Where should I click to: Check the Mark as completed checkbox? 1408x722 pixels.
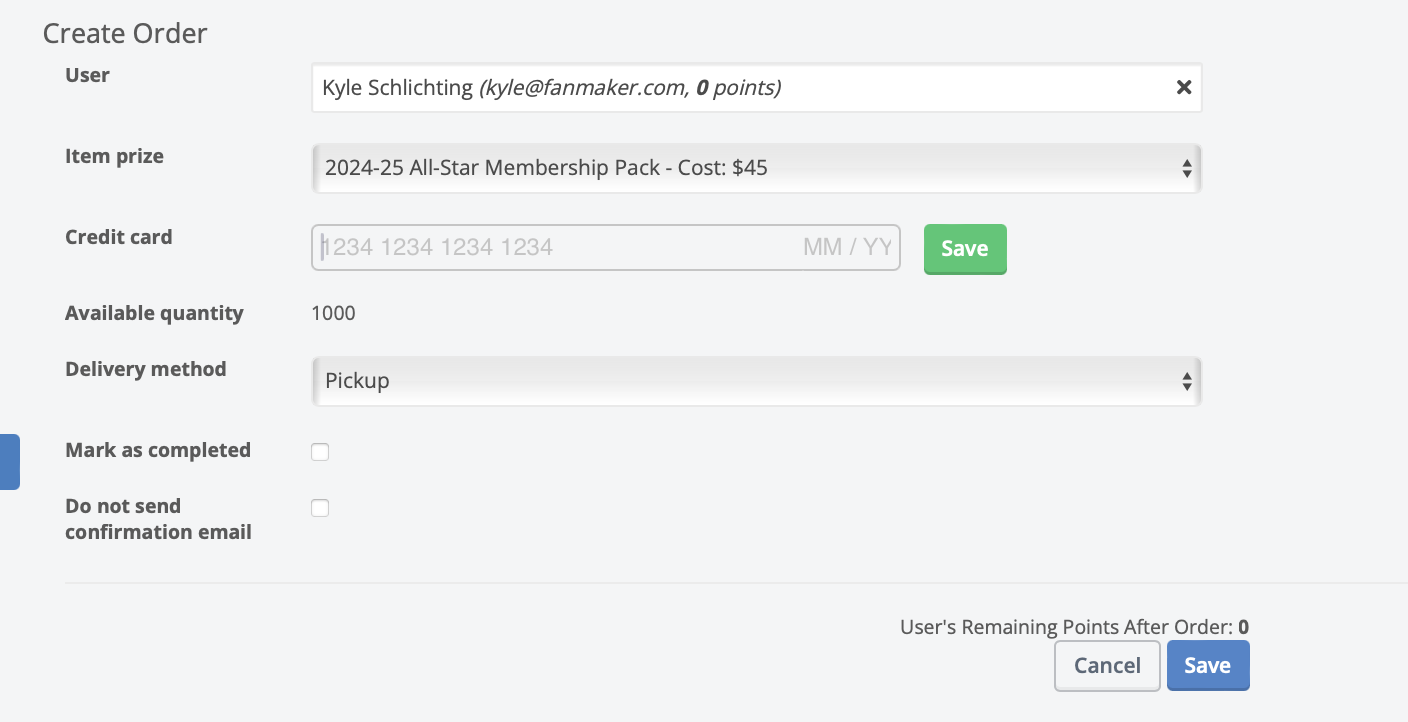click(320, 452)
